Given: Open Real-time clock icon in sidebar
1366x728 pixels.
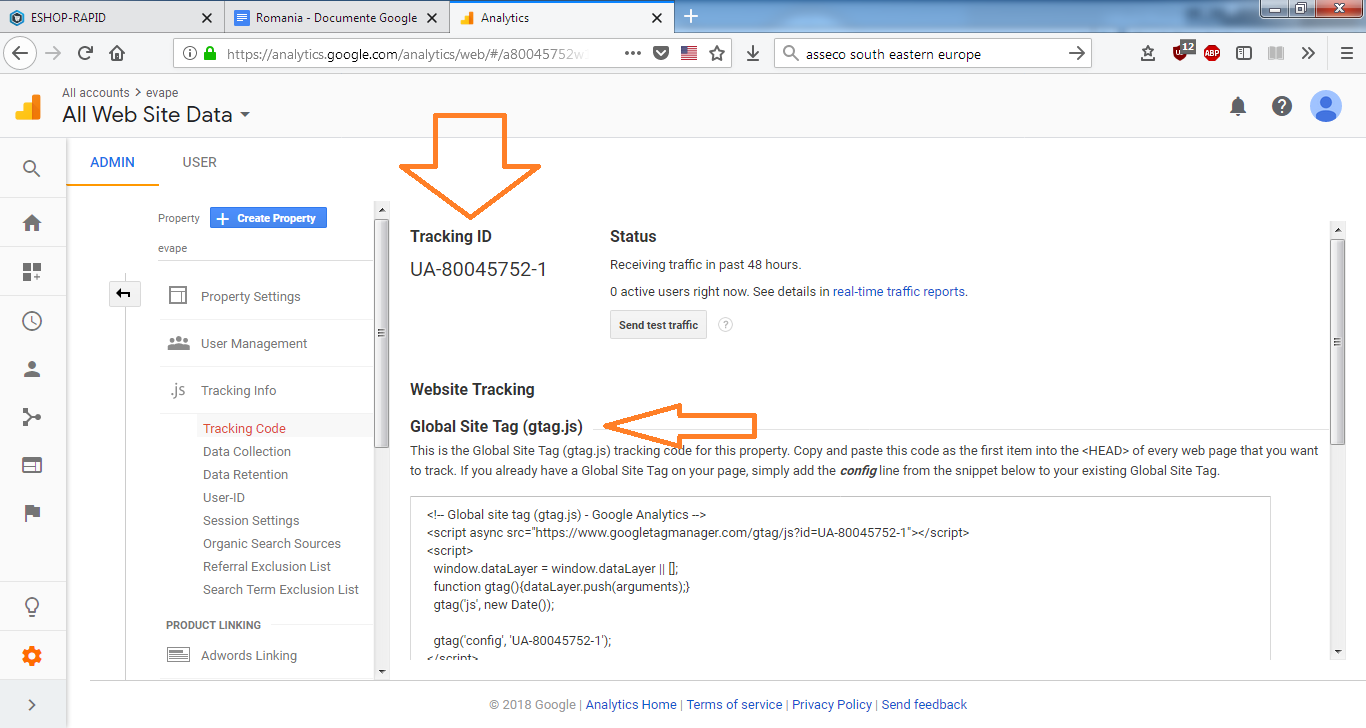Looking at the screenshot, I should [x=32, y=321].
